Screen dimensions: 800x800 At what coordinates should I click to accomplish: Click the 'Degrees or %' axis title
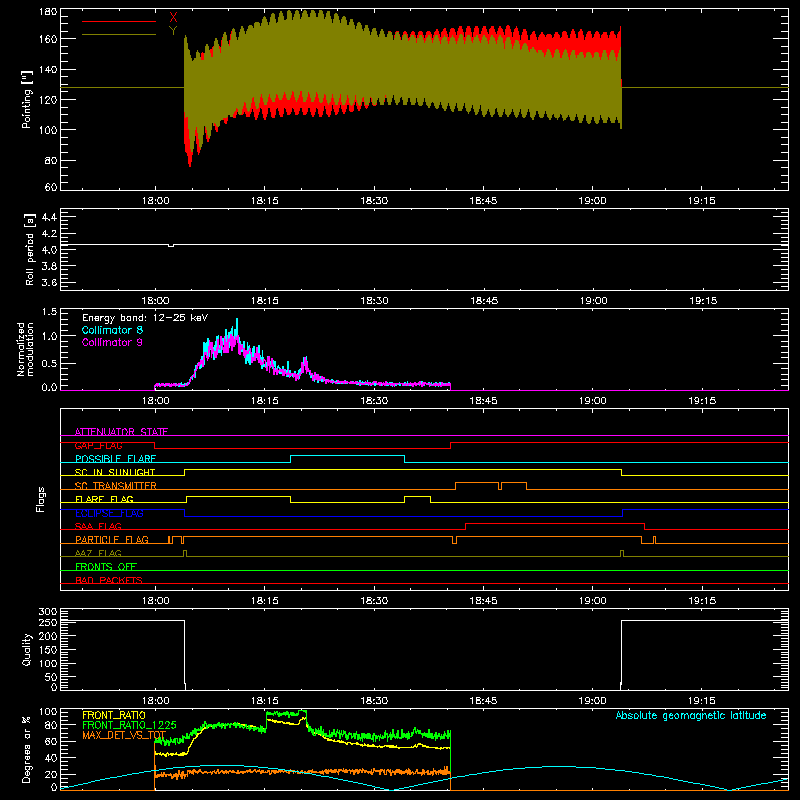(26, 749)
